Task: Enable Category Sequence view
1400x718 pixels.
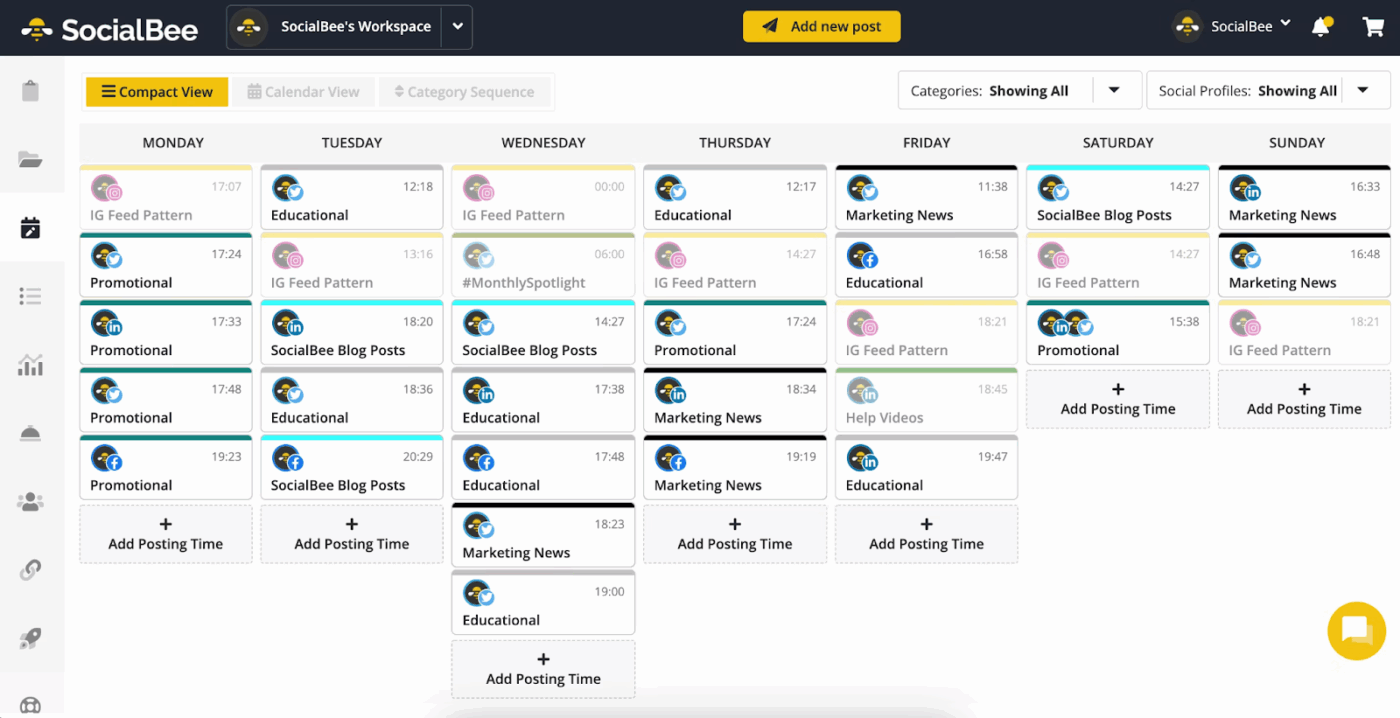Action: click(465, 91)
